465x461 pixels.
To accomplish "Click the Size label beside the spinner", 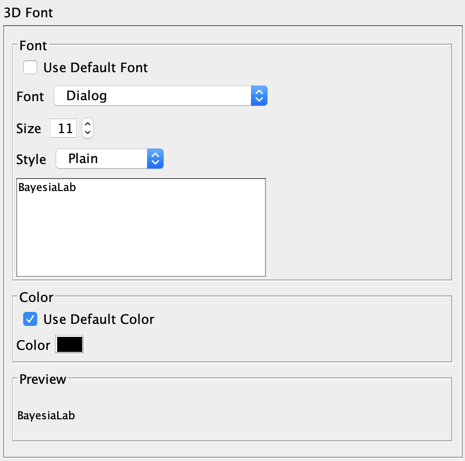I will pos(29,129).
